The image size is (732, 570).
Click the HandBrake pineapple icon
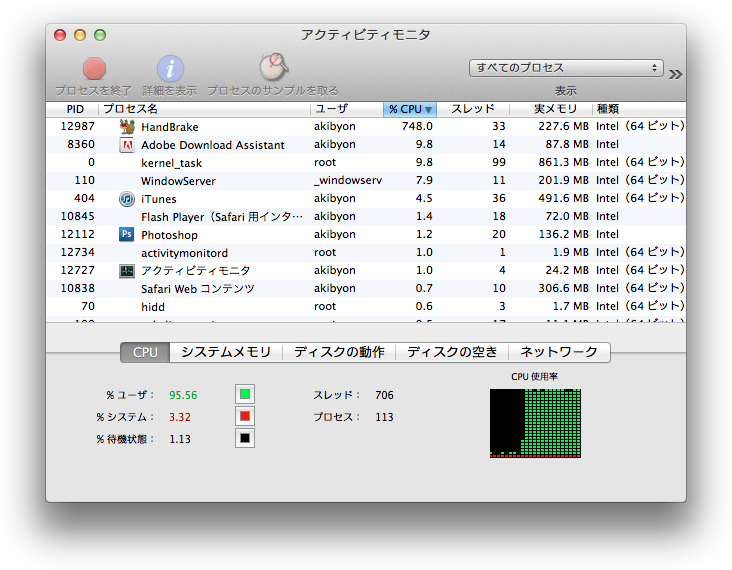click(127, 127)
